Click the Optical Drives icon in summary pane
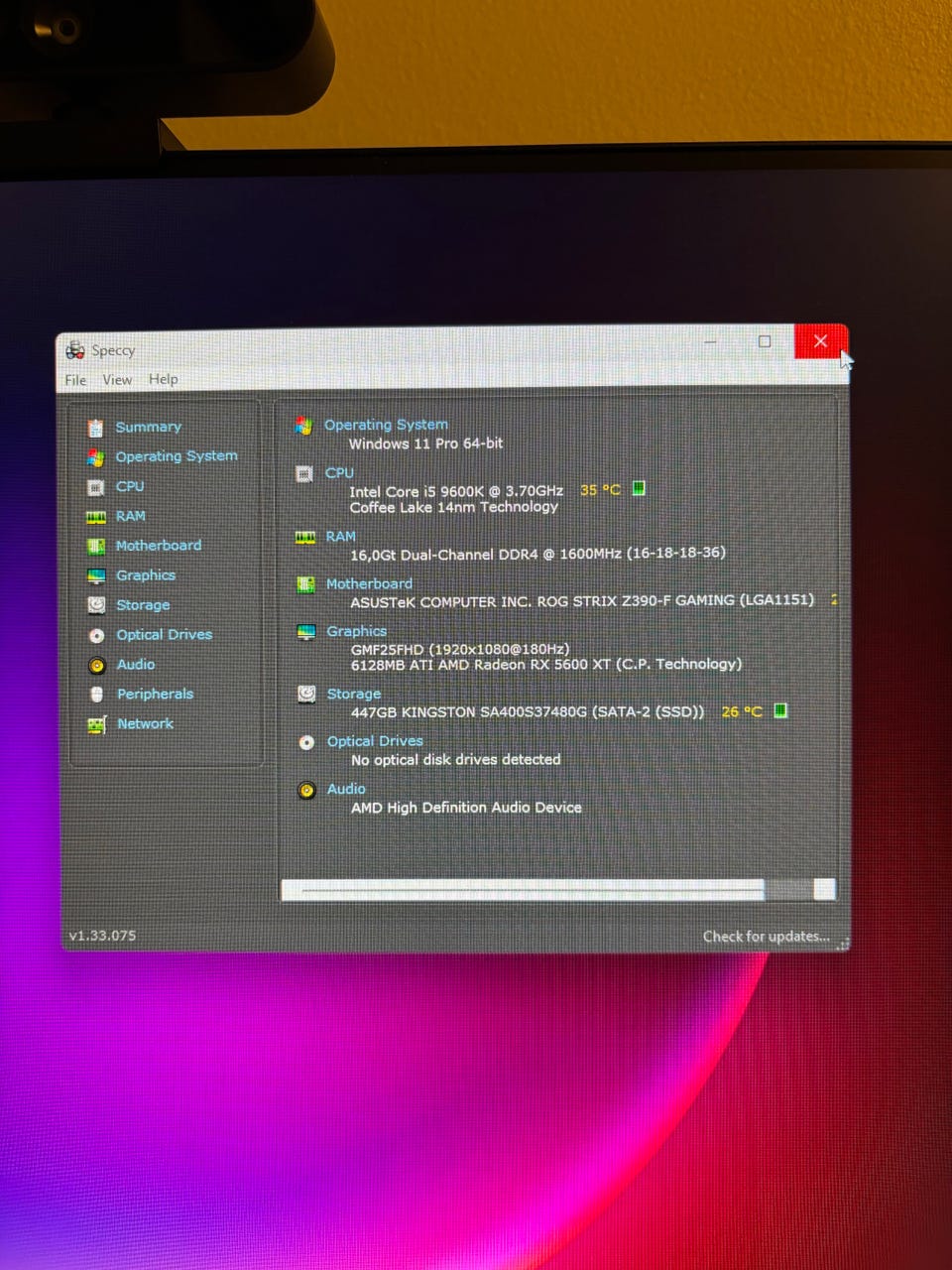This screenshot has height=1270, width=952. point(306,742)
